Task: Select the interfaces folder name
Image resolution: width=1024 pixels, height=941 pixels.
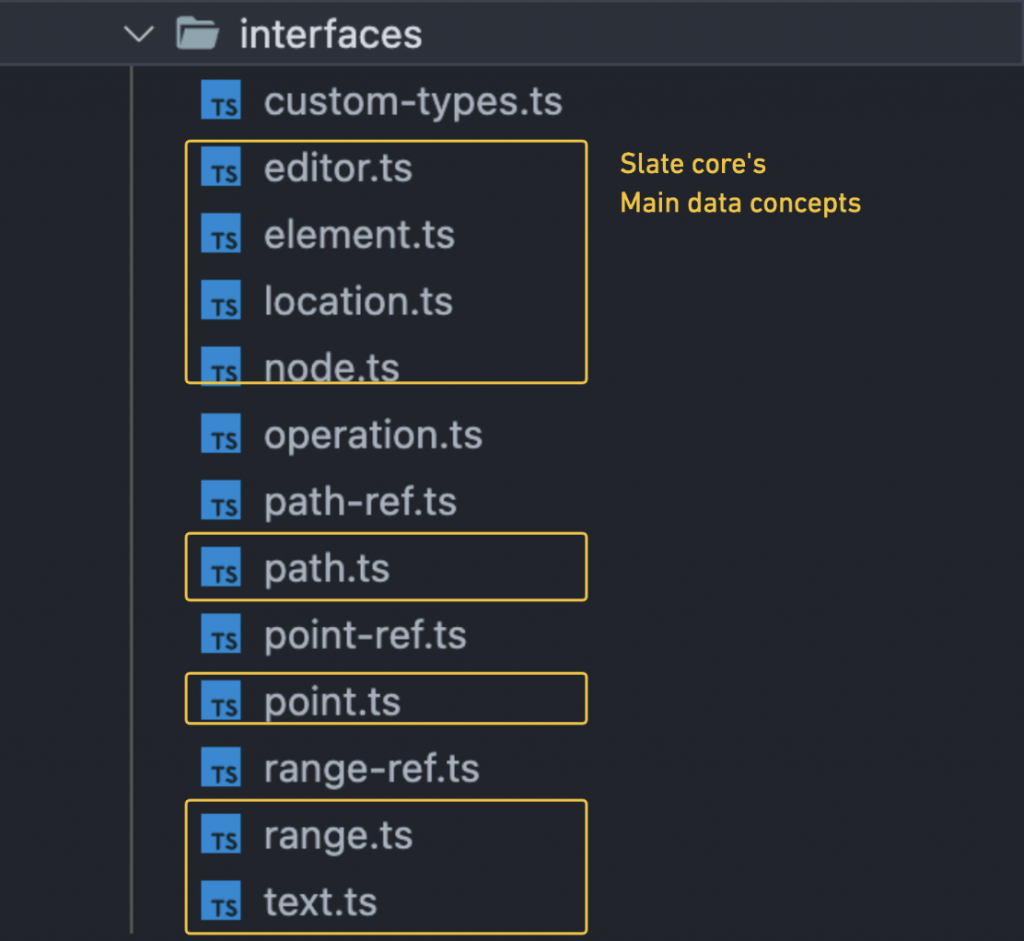Action: pos(330,35)
